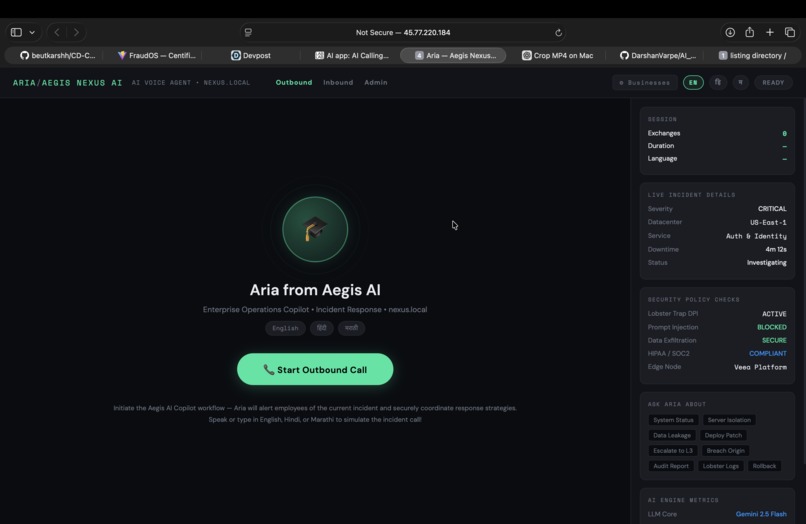Add a new tab with plus icon

pyautogui.click(x=770, y=32)
